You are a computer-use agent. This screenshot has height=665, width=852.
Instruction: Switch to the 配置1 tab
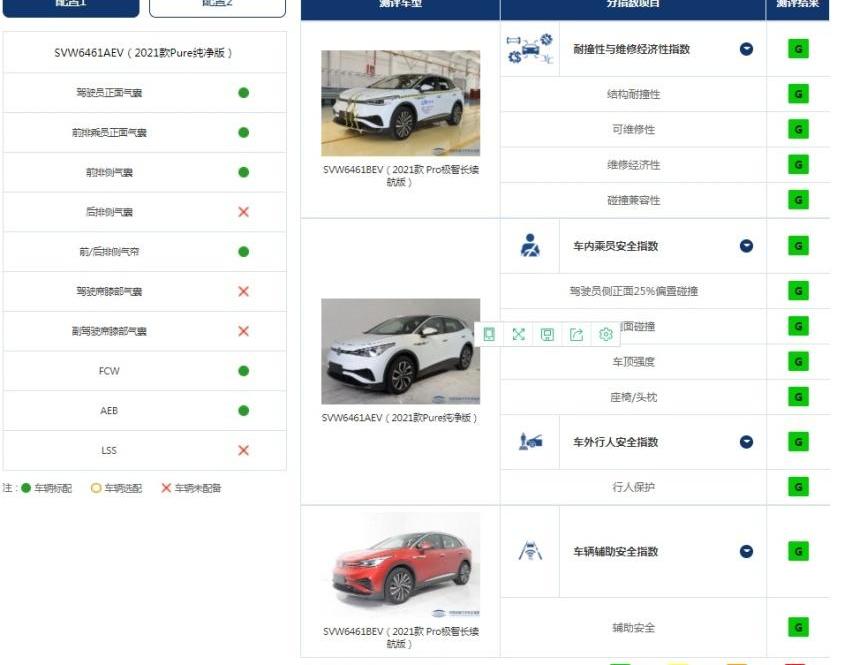tap(71, 7)
